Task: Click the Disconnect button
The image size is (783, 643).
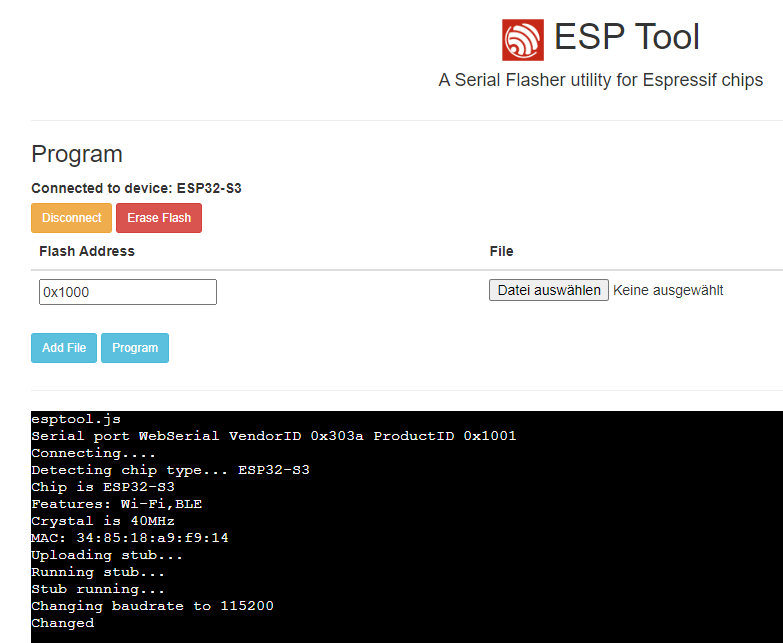Action: 71,218
